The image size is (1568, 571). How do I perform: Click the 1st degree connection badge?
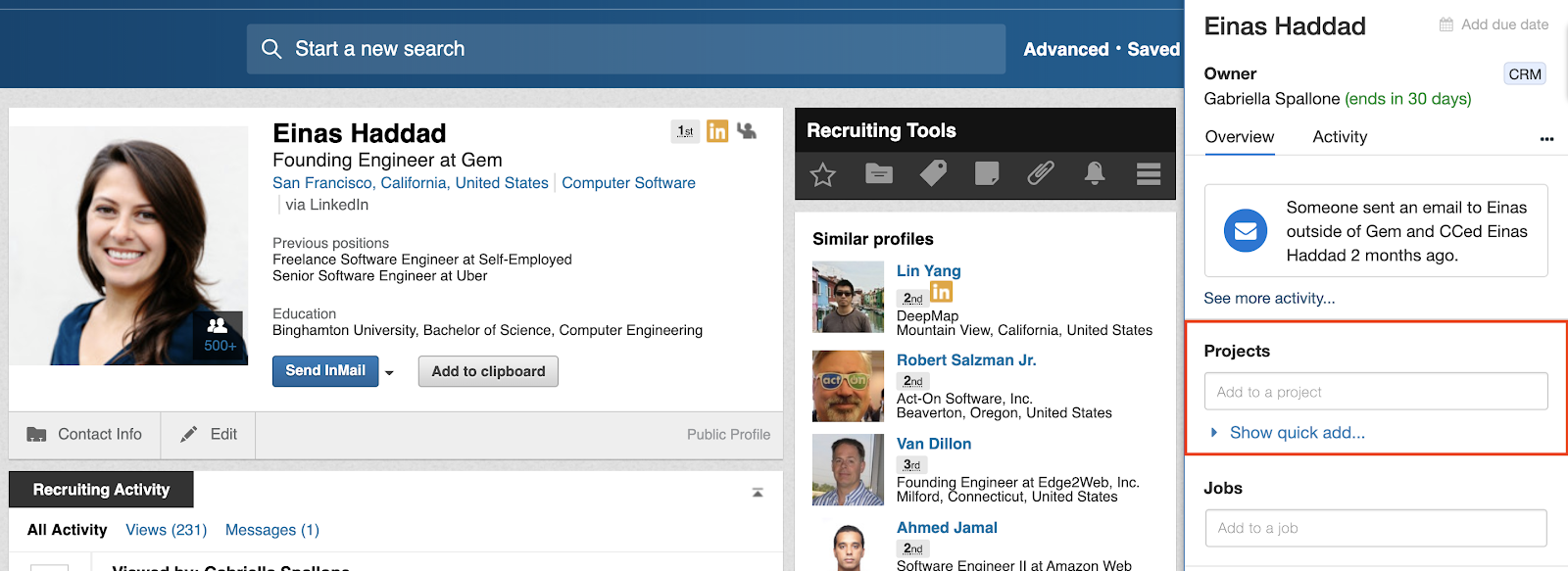pos(686,131)
